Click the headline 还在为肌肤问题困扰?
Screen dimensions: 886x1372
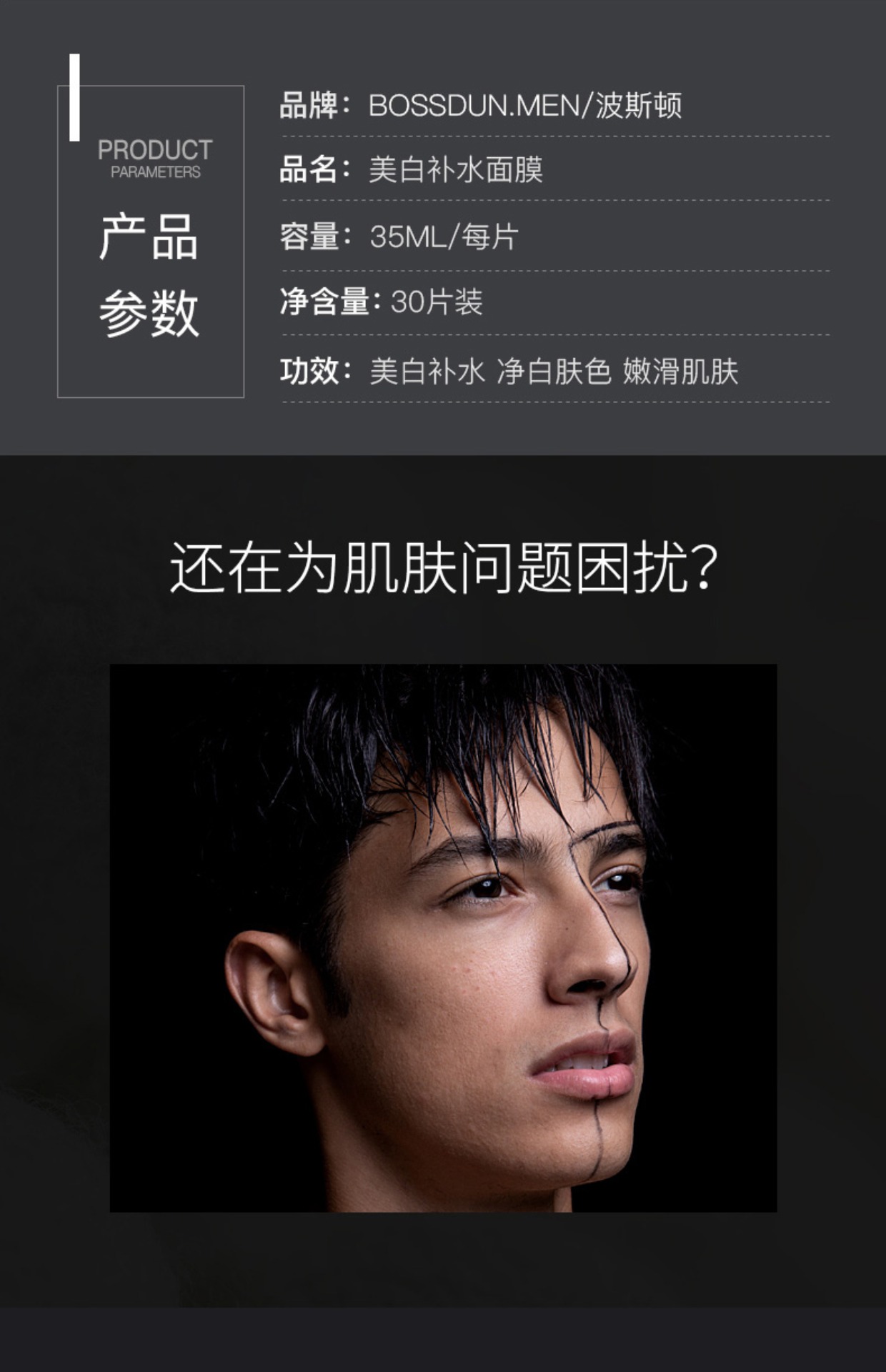(444, 567)
